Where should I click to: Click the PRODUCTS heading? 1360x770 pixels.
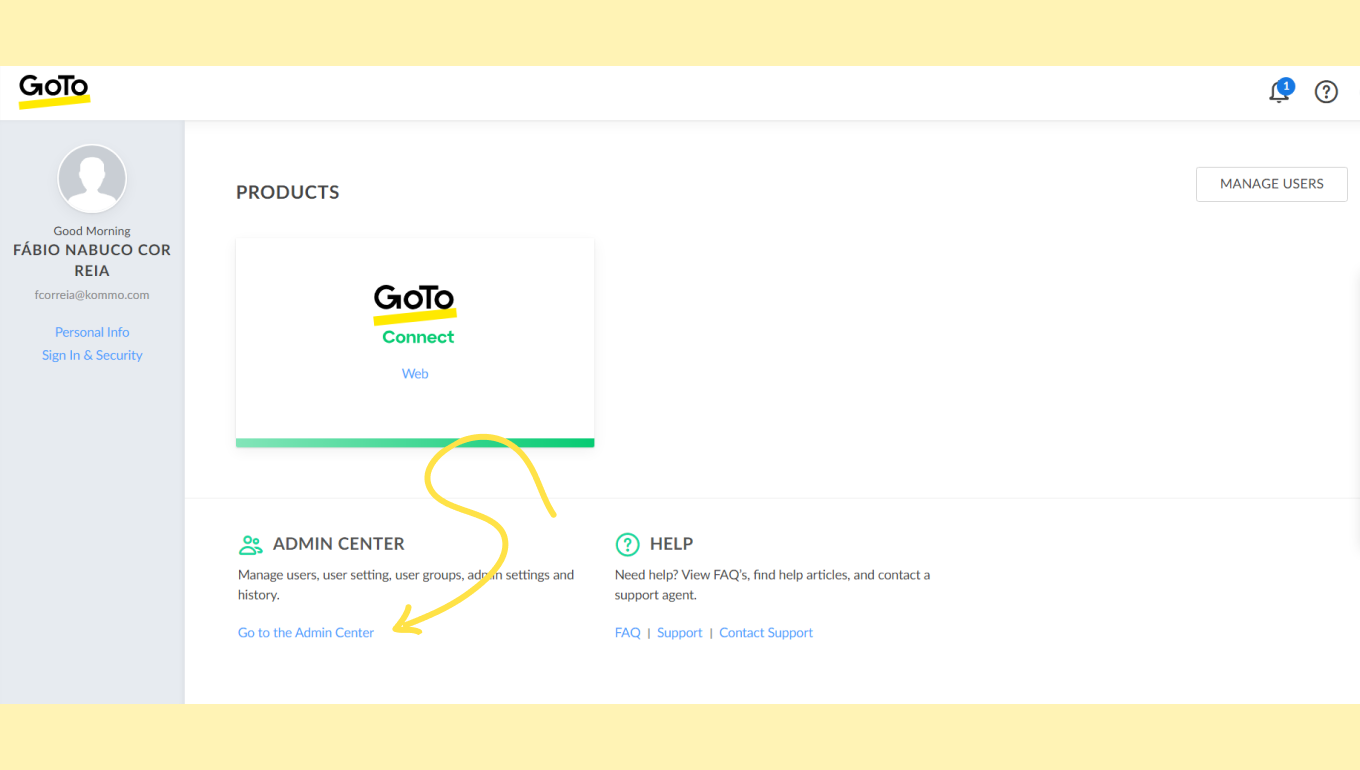click(x=288, y=192)
